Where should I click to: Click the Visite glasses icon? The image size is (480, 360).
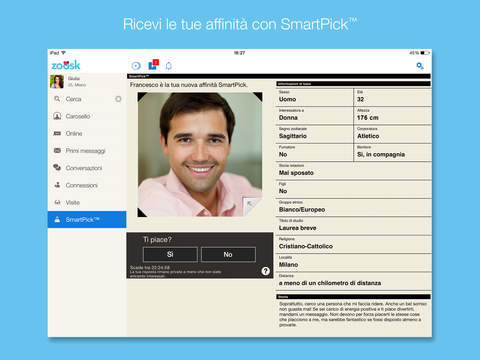[57, 202]
